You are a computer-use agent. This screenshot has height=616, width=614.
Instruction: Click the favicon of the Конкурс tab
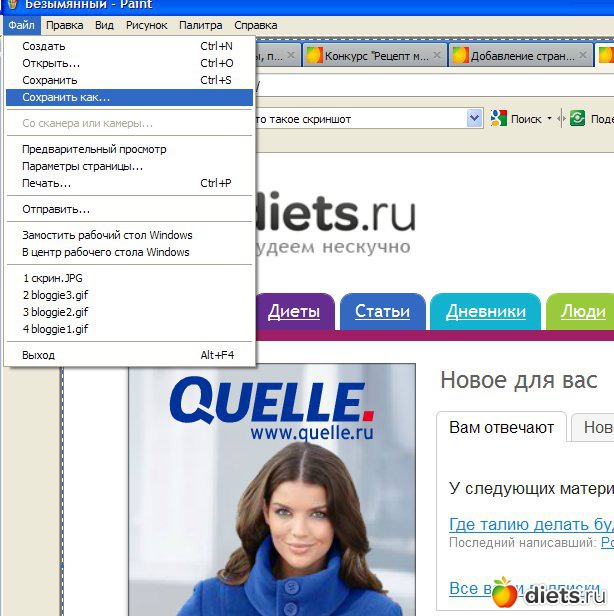[314, 56]
